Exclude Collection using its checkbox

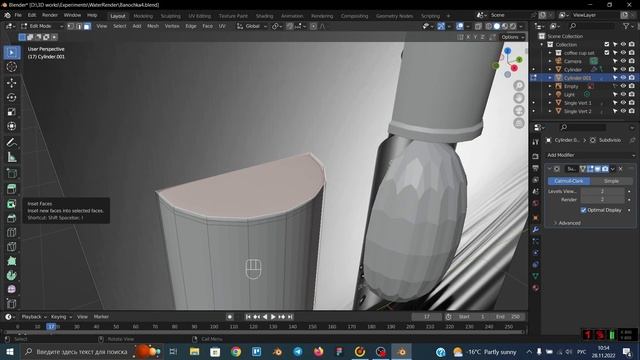pyautogui.click(x=607, y=44)
